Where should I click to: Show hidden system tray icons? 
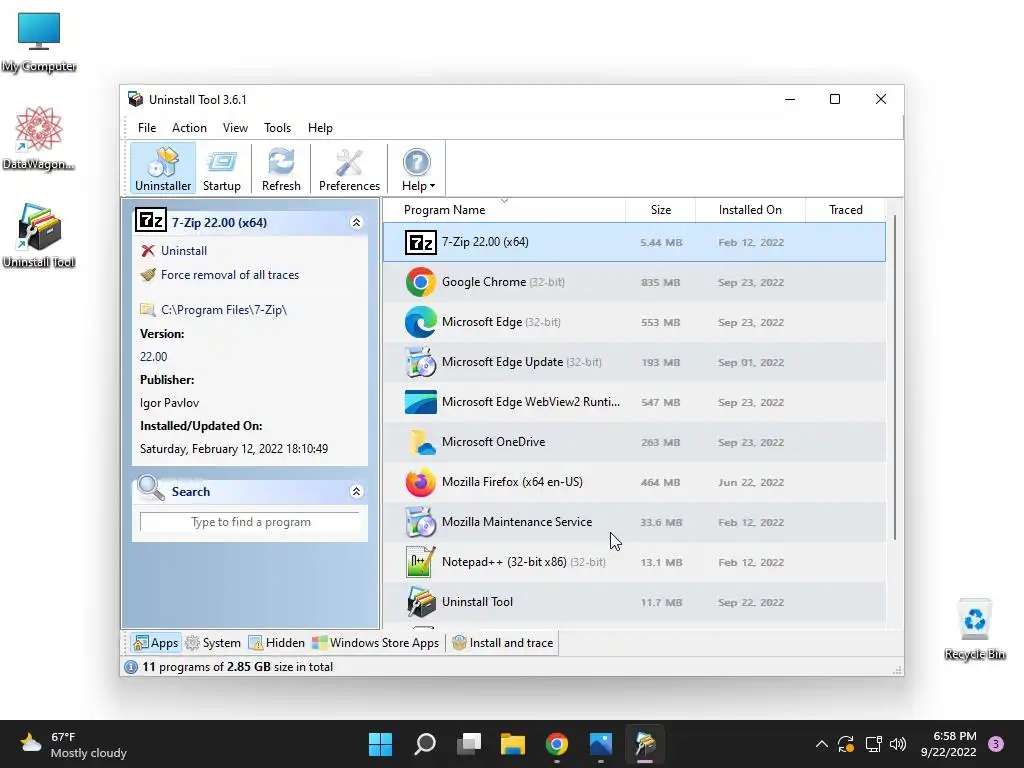[822, 744]
